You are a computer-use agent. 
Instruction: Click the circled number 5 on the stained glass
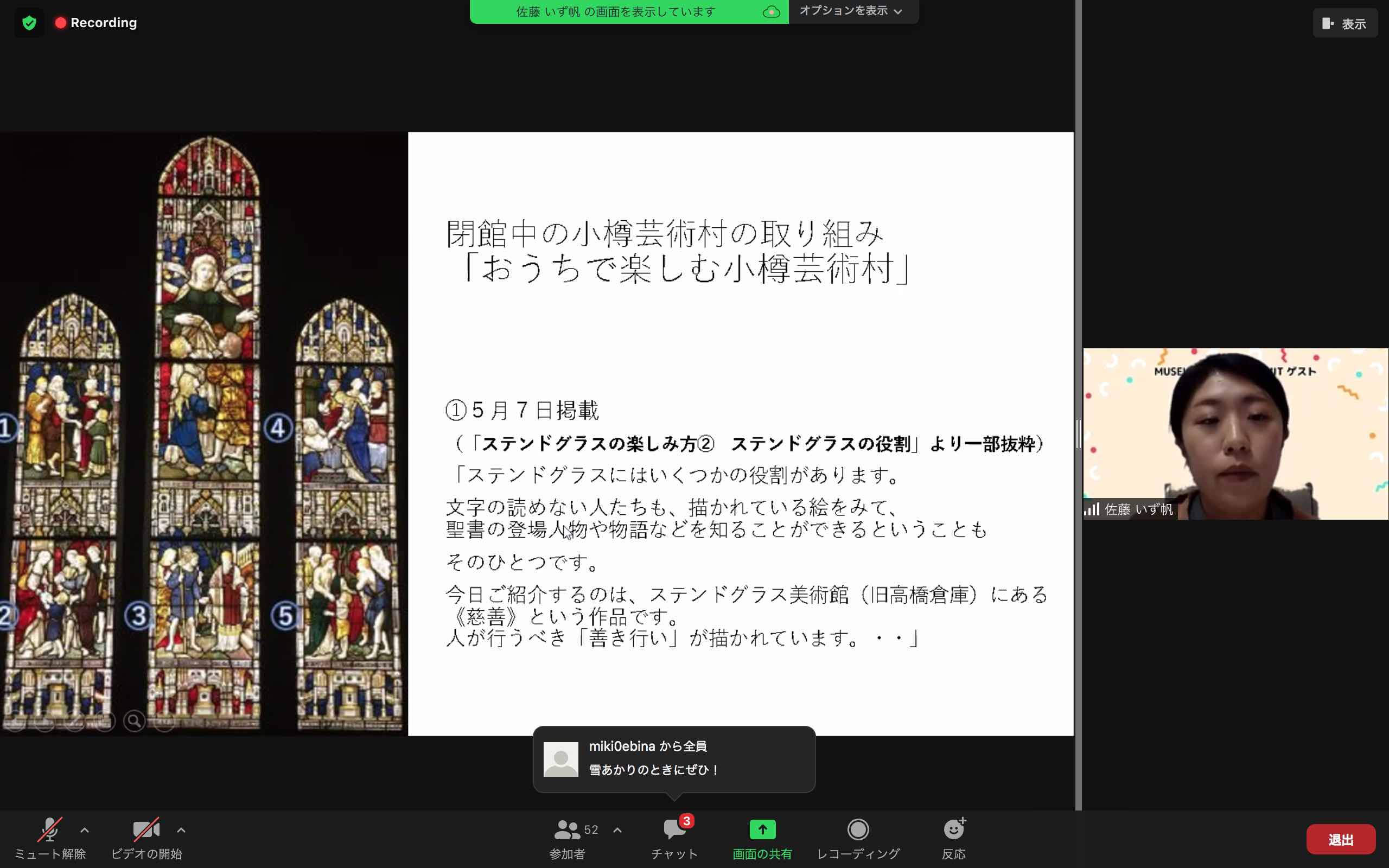click(285, 616)
